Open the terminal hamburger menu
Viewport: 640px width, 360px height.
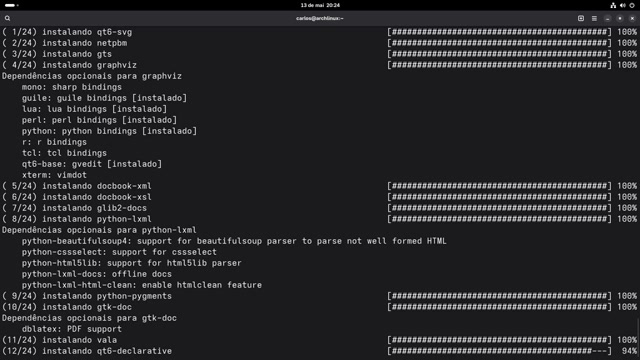[x=594, y=18]
